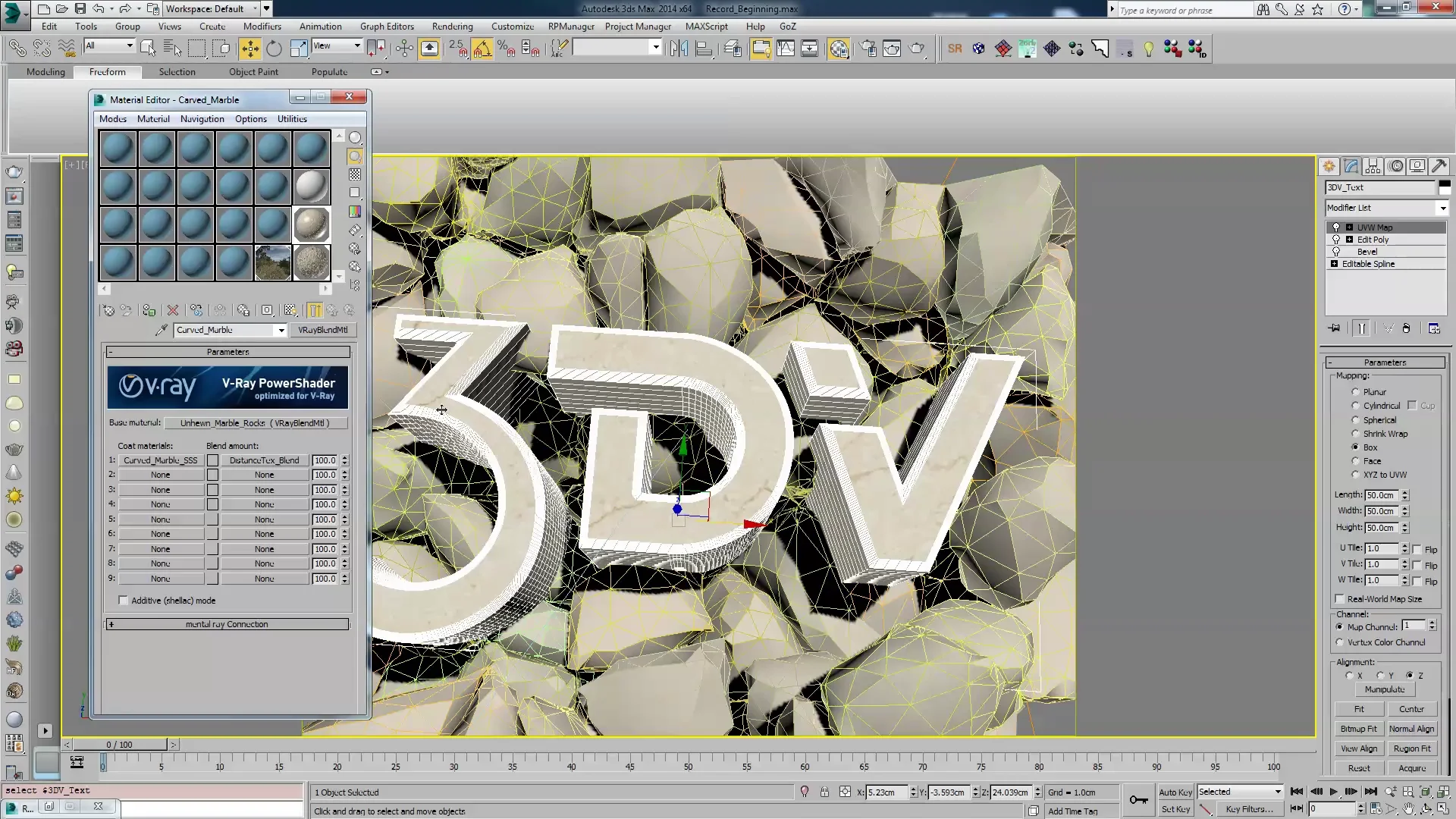Click the Show Shaded Material in Viewport icon
The height and width of the screenshot is (819, 1456).
(290, 310)
